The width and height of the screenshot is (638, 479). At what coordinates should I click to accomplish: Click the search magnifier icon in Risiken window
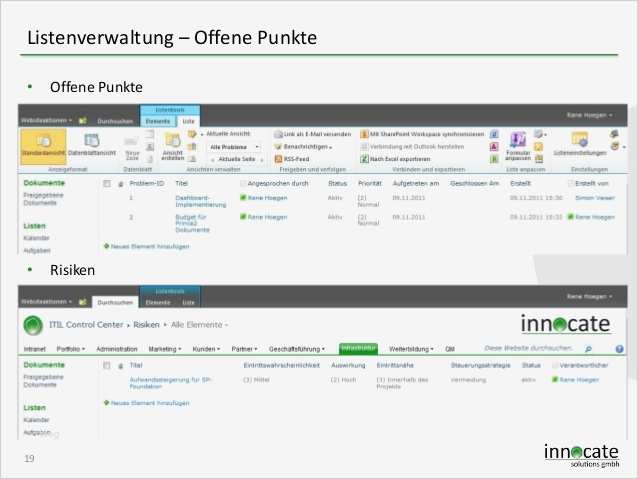click(588, 349)
